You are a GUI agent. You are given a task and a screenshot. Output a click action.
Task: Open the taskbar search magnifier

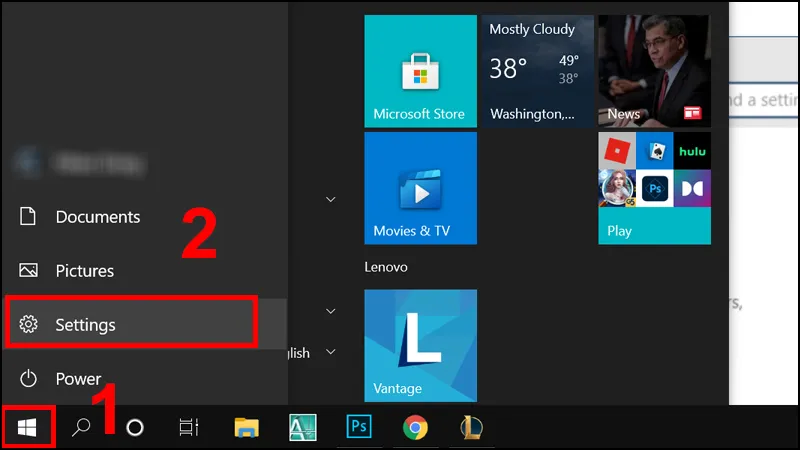(x=82, y=428)
